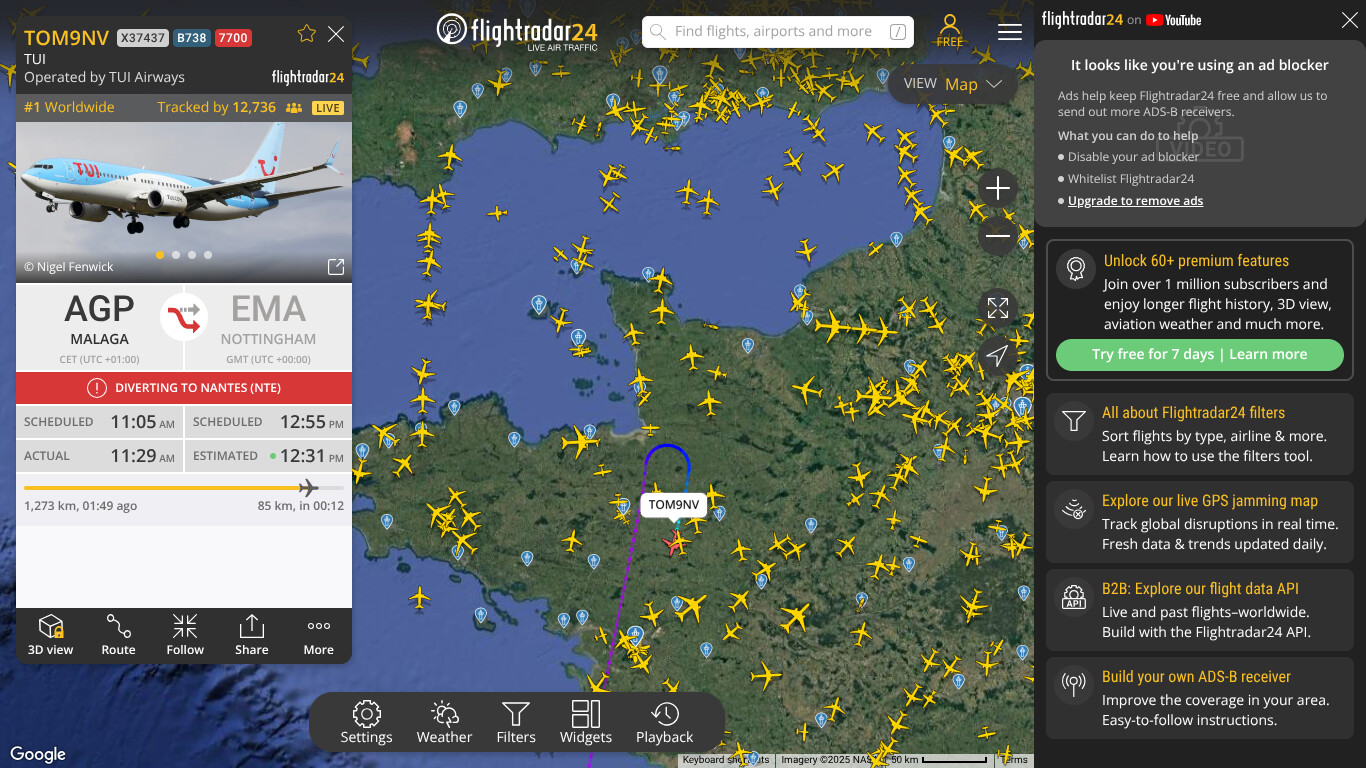Open map Settings

click(367, 722)
